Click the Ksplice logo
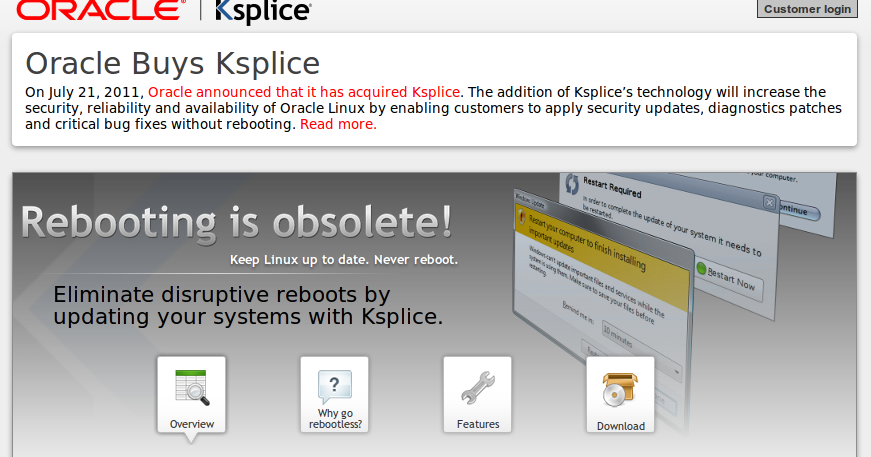 click(263, 12)
